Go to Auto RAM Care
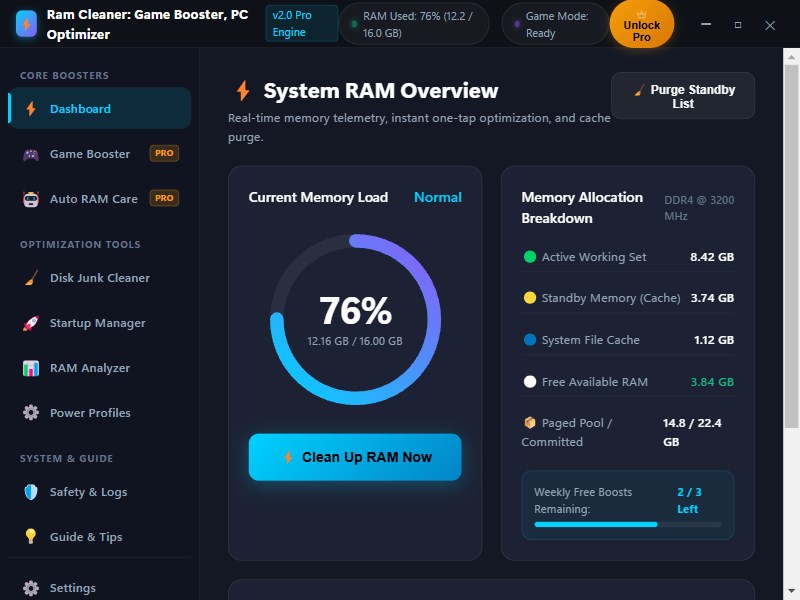The image size is (800, 600). pos(99,198)
